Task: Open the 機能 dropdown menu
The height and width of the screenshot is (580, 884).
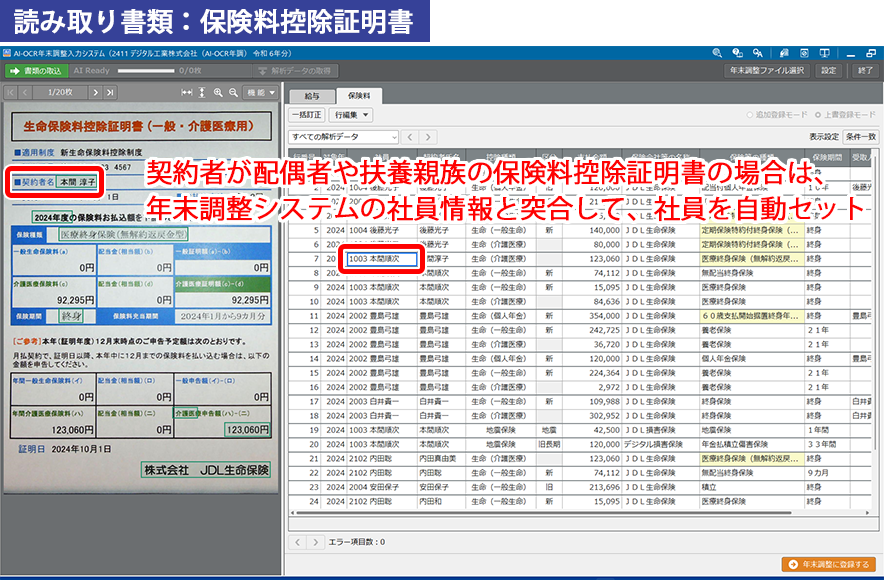Action: point(260,92)
